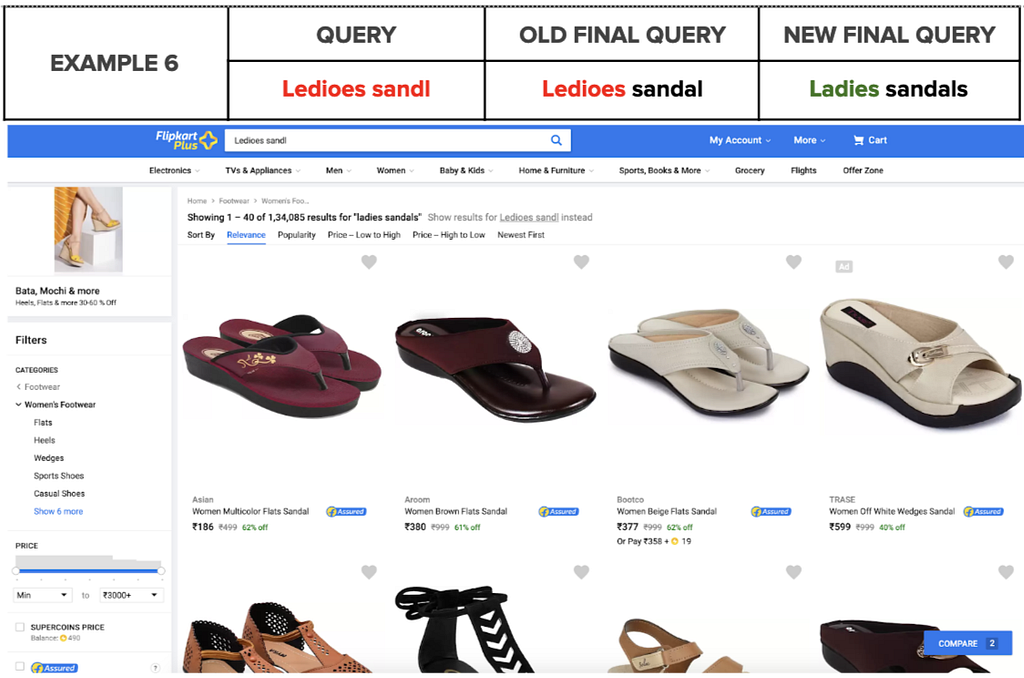Wishlist the Asian Multicolor Flats Sandal heart
1024x678 pixels.
369,262
